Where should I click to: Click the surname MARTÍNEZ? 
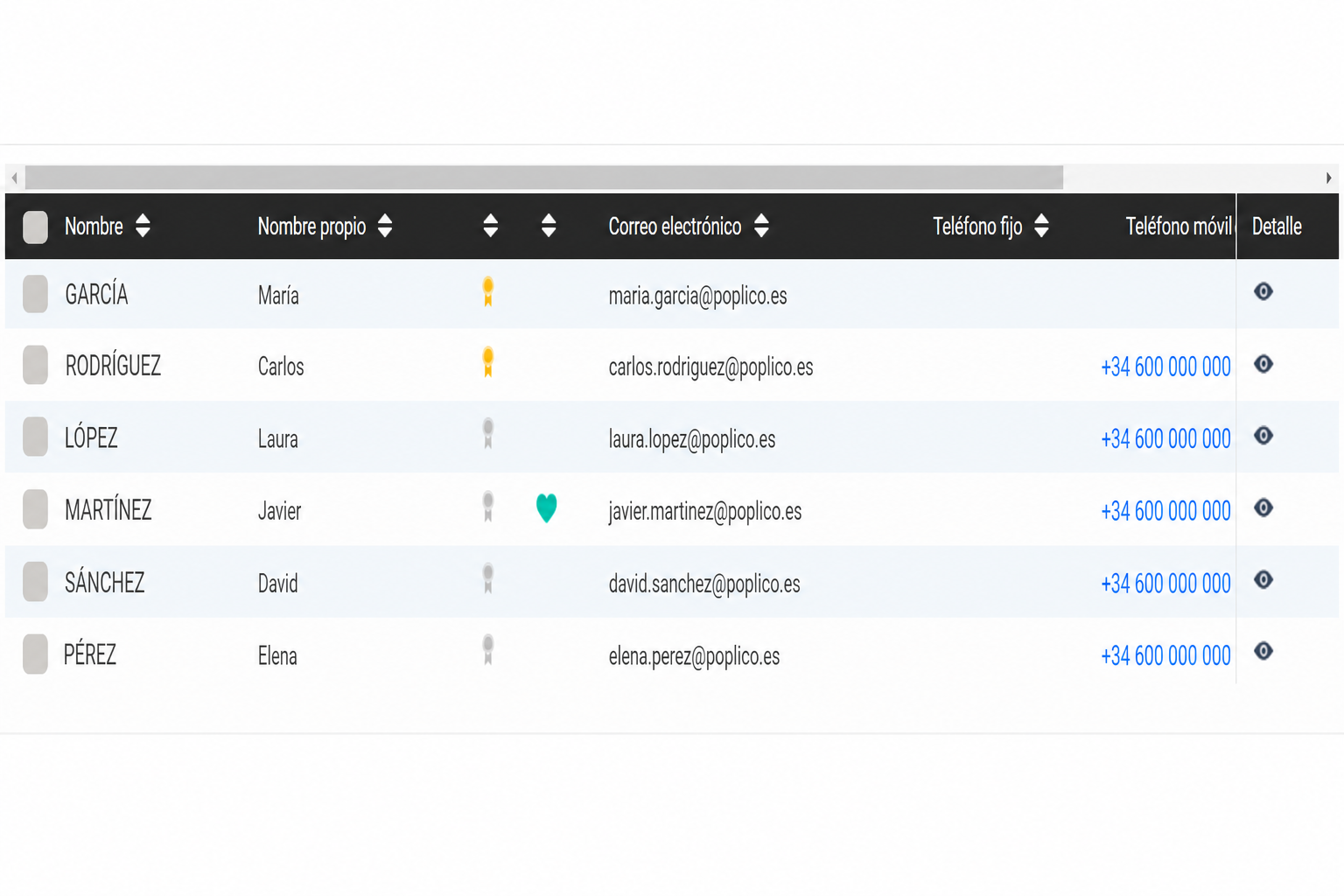[x=108, y=509]
